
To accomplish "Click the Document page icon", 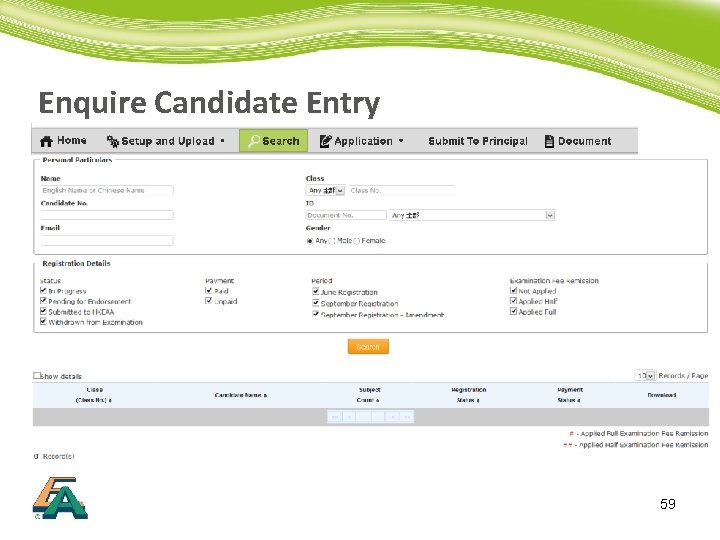I will click(549, 141).
